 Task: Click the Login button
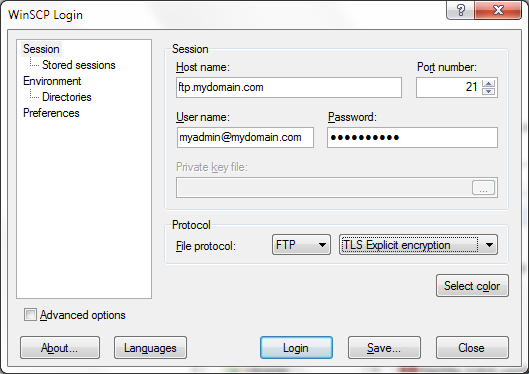coord(296,347)
